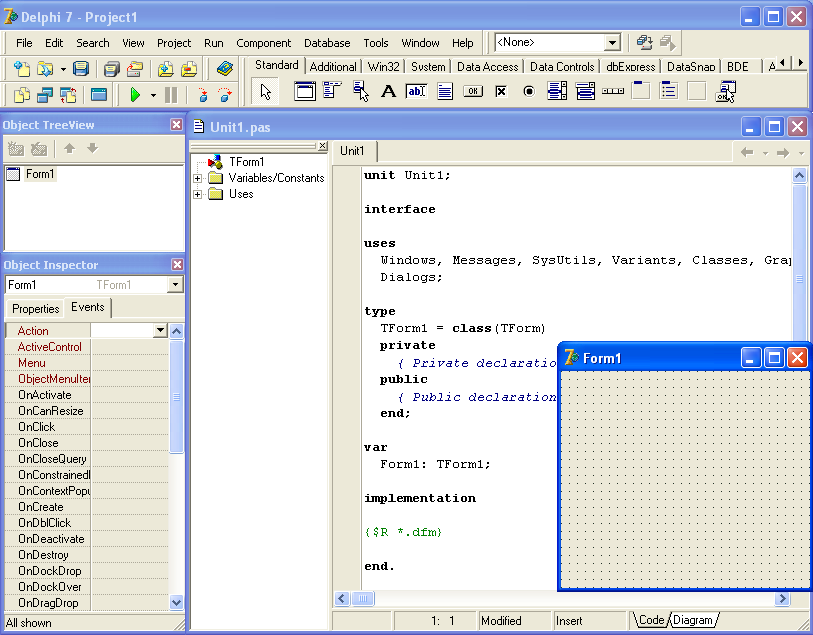Open the File menu

tap(24, 43)
